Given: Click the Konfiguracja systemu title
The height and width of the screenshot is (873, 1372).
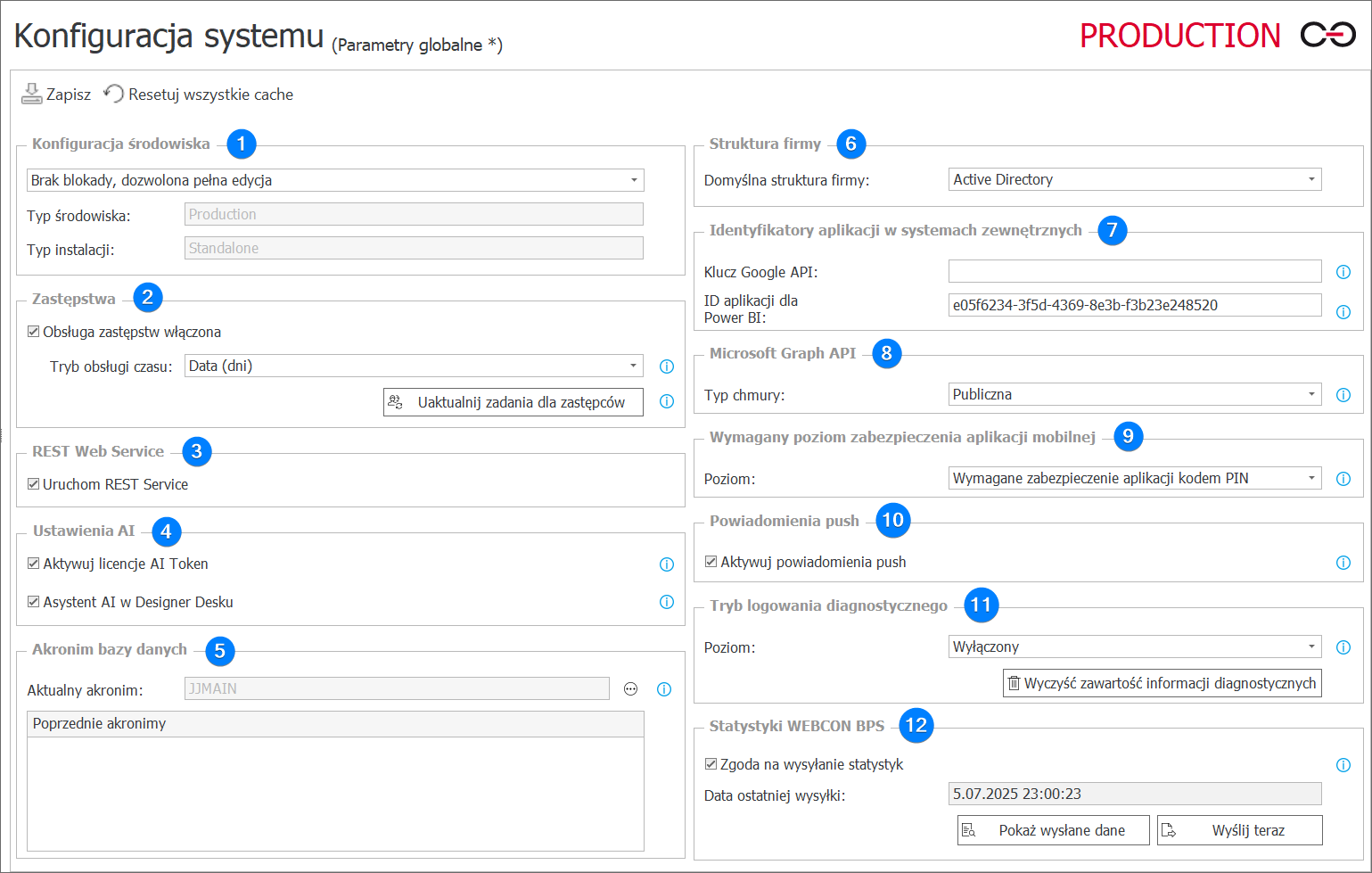Looking at the screenshot, I should coord(168,36).
